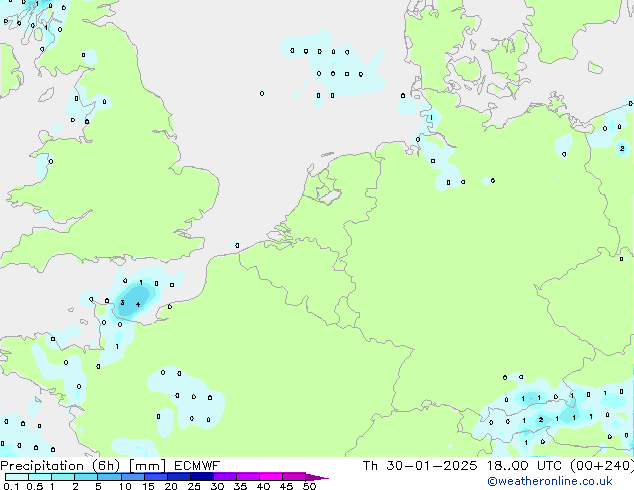Pick the legend color between 20 and 25
This screenshot has height=490, width=634.
click(x=182, y=477)
